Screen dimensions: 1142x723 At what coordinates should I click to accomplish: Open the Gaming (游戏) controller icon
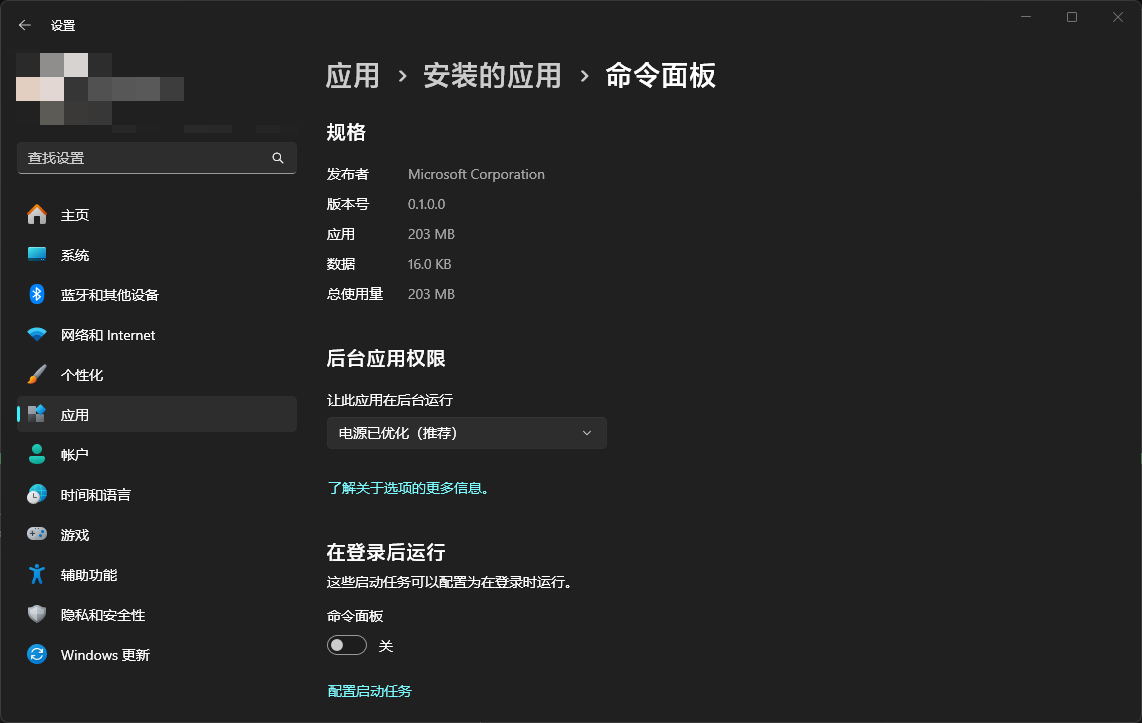(37, 535)
